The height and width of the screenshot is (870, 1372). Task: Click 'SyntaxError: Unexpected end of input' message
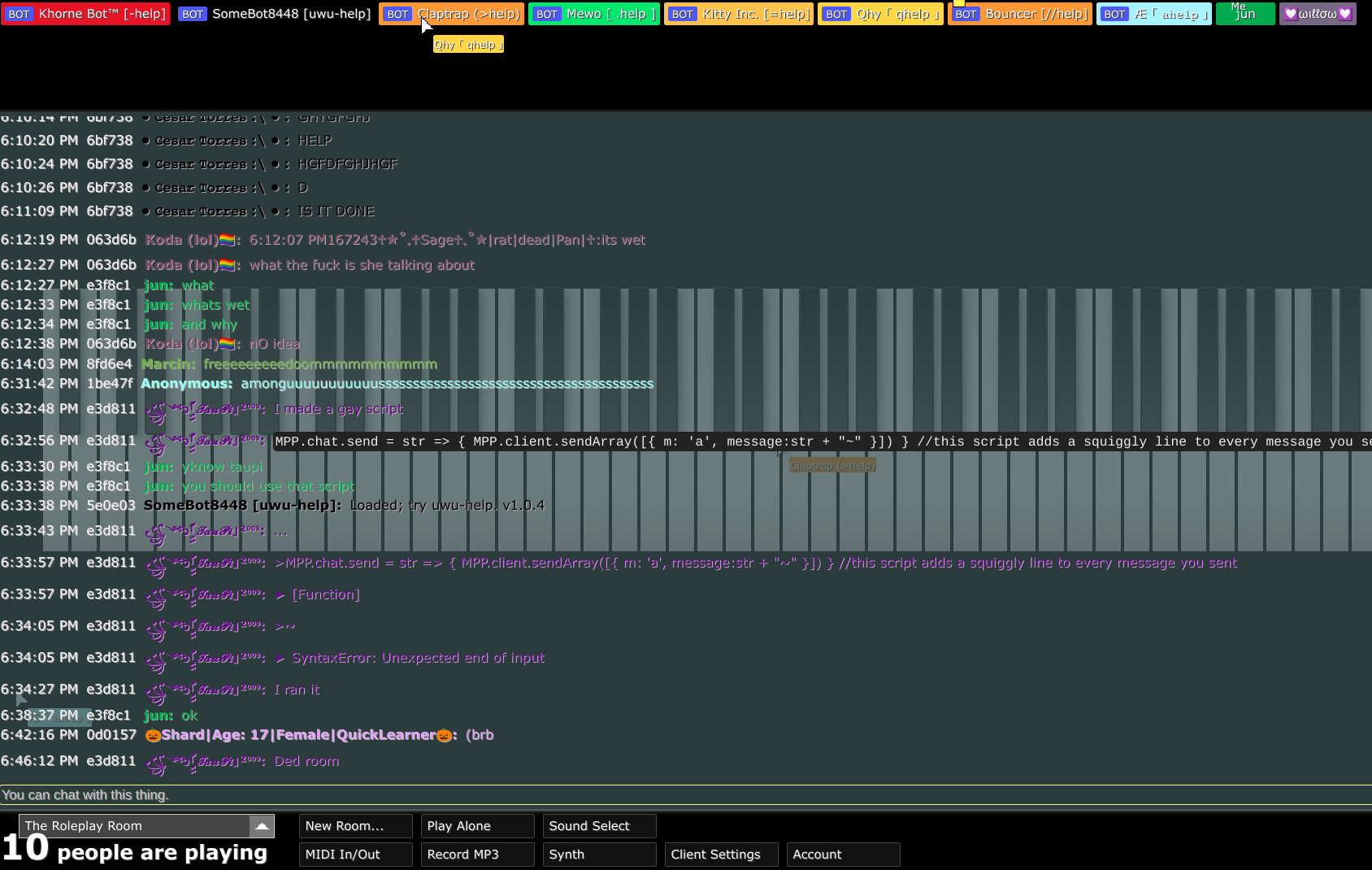tap(410, 658)
